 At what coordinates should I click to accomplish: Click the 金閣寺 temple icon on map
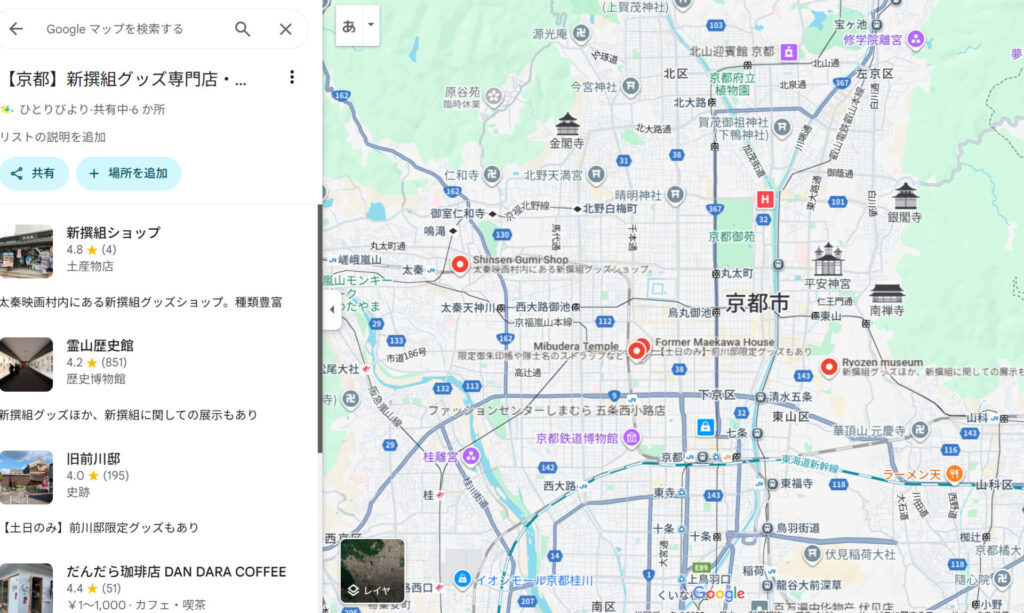point(567,123)
